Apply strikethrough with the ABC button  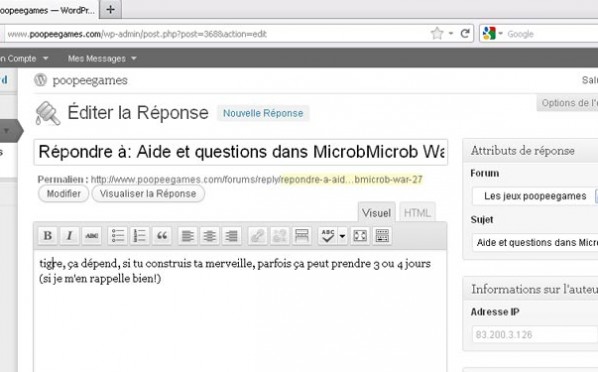point(92,235)
